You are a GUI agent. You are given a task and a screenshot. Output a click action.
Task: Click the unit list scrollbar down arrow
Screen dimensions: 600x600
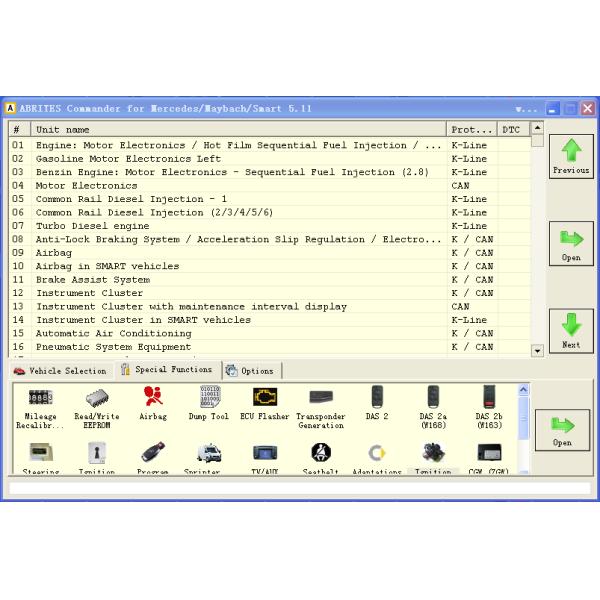coord(537,350)
